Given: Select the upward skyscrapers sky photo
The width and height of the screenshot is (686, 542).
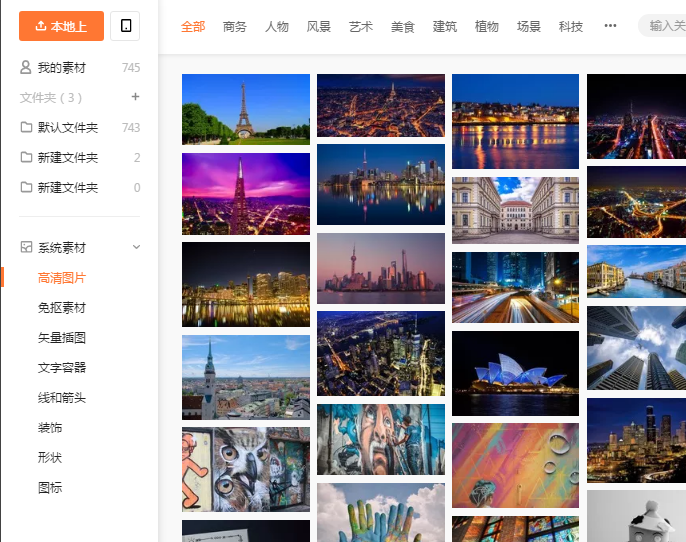Looking at the screenshot, I should pos(637,348).
